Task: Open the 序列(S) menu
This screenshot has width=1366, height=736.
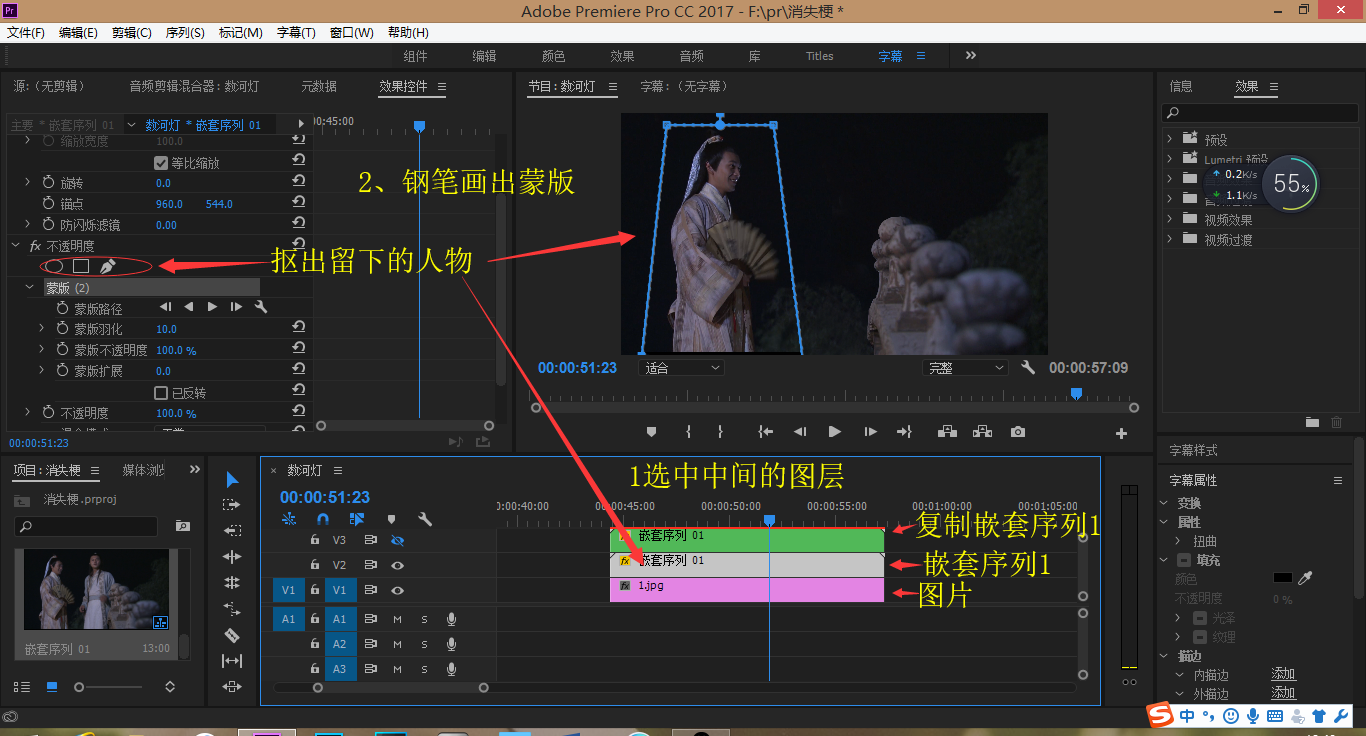Action: coord(185,32)
